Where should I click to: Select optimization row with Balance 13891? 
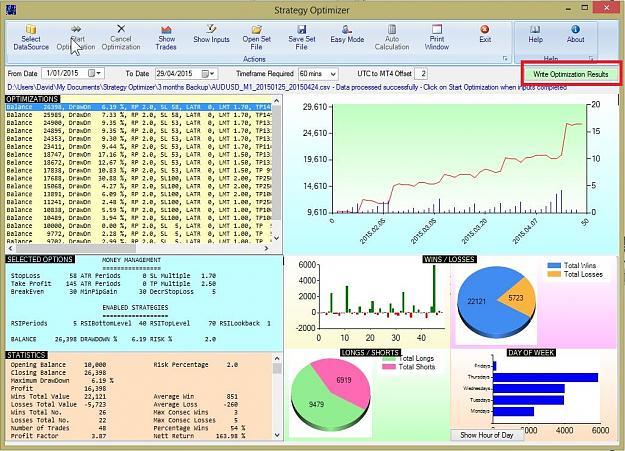[138, 194]
